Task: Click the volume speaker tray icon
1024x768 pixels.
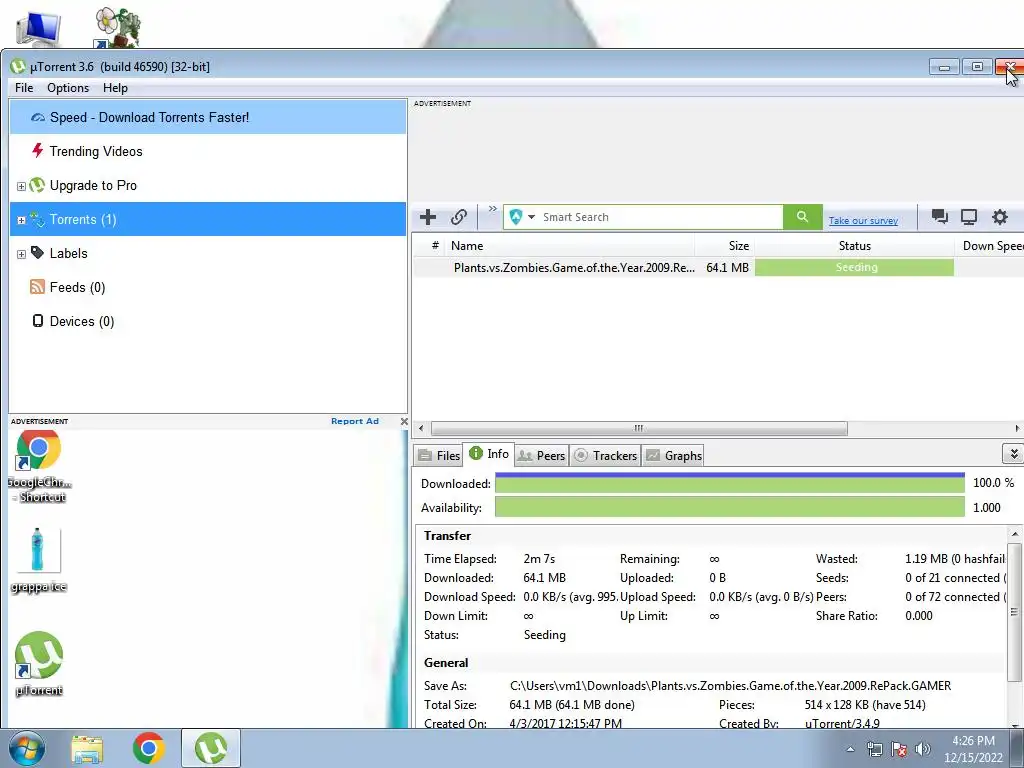Action: pos(922,749)
